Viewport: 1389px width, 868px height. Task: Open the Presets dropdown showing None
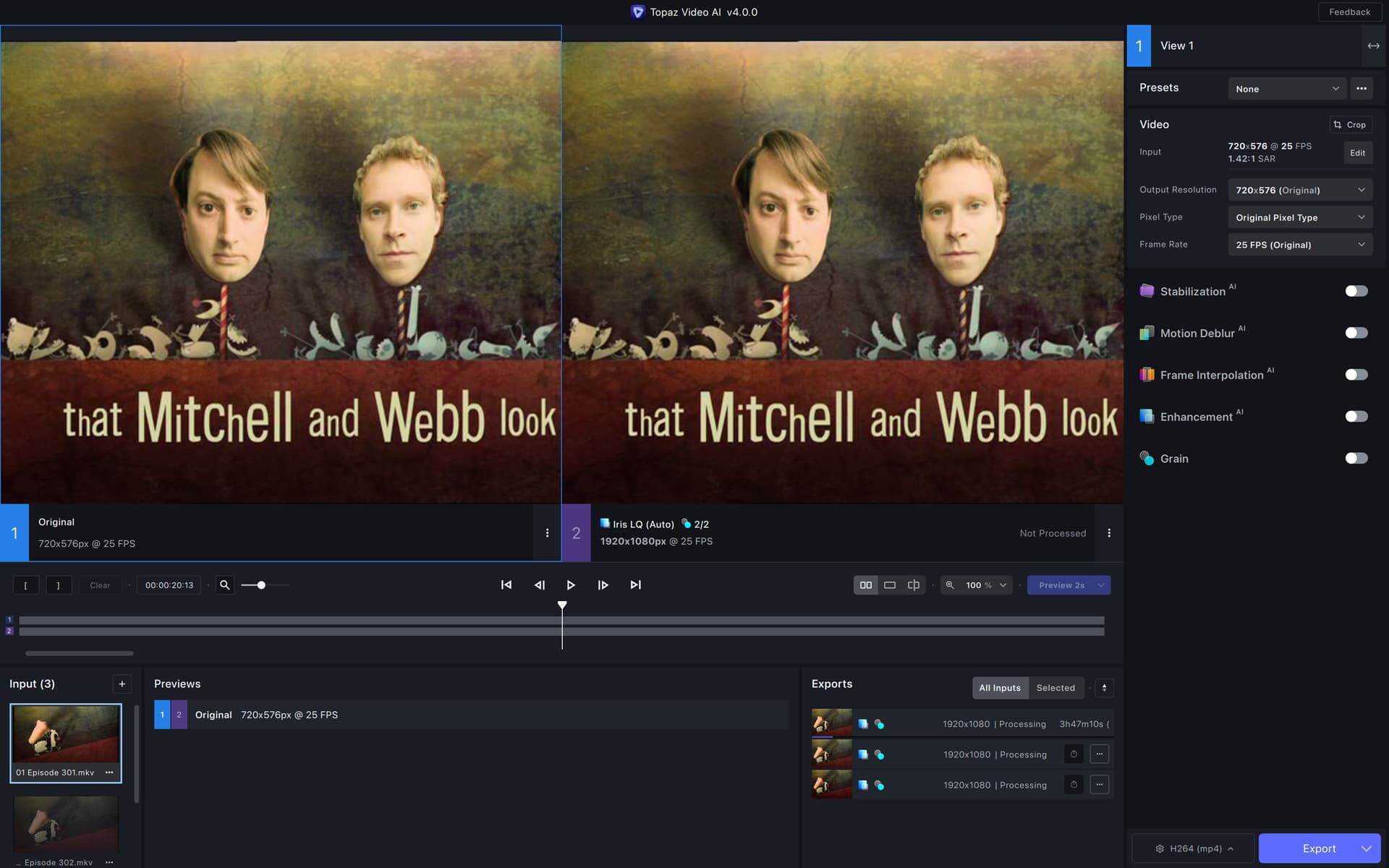click(1287, 88)
